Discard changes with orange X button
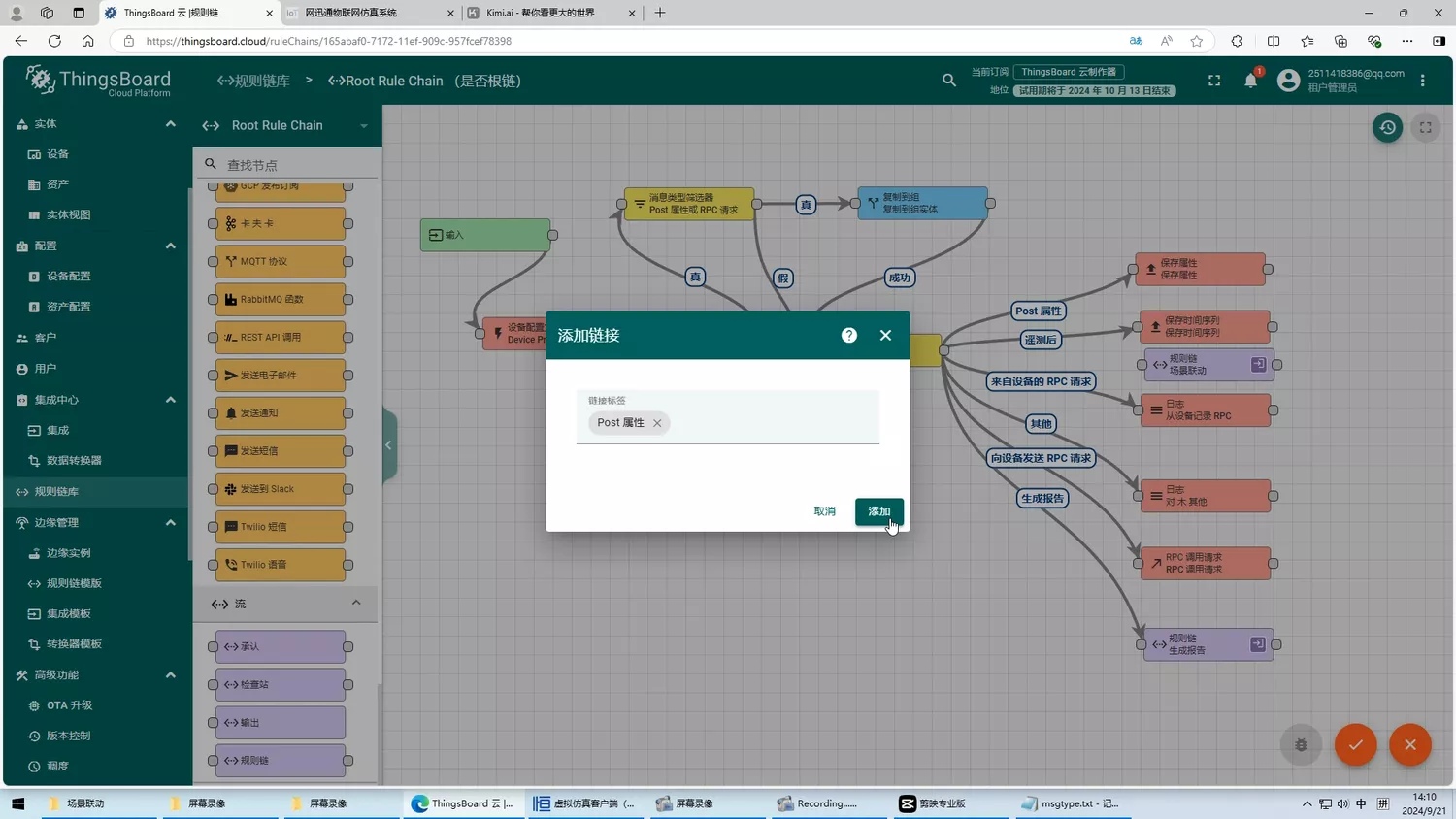The width and height of the screenshot is (1456, 819). pos(1409,744)
